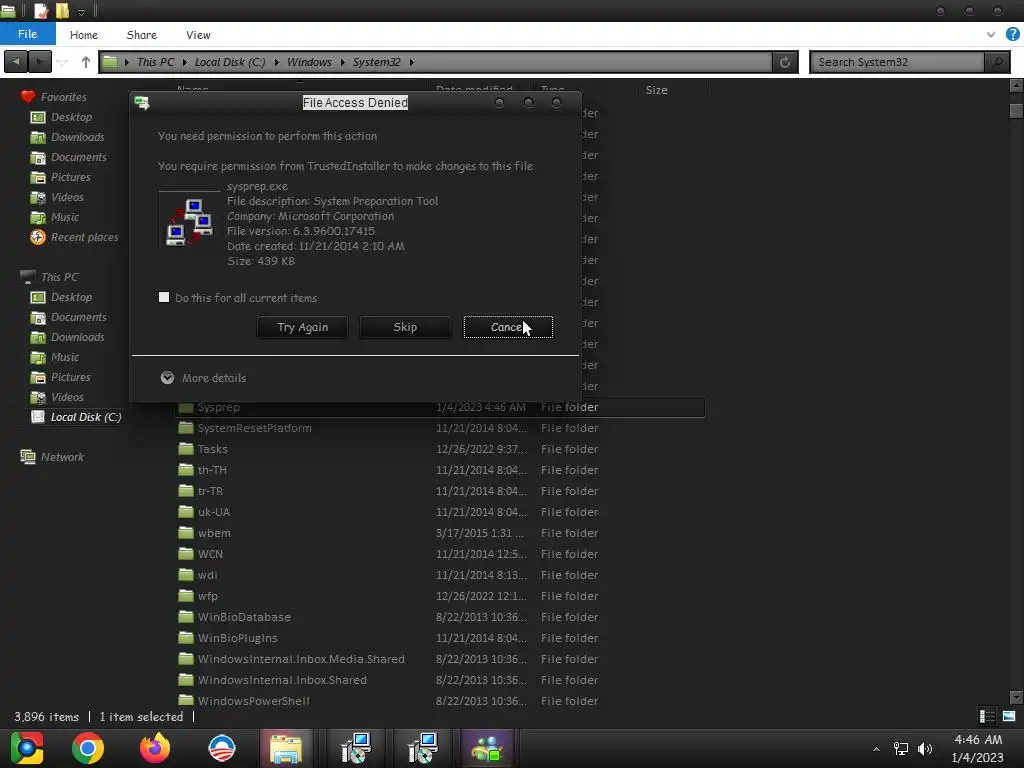The height and width of the screenshot is (768, 1024).
Task: Open Documents under Favorites
Action: tap(78, 157)
